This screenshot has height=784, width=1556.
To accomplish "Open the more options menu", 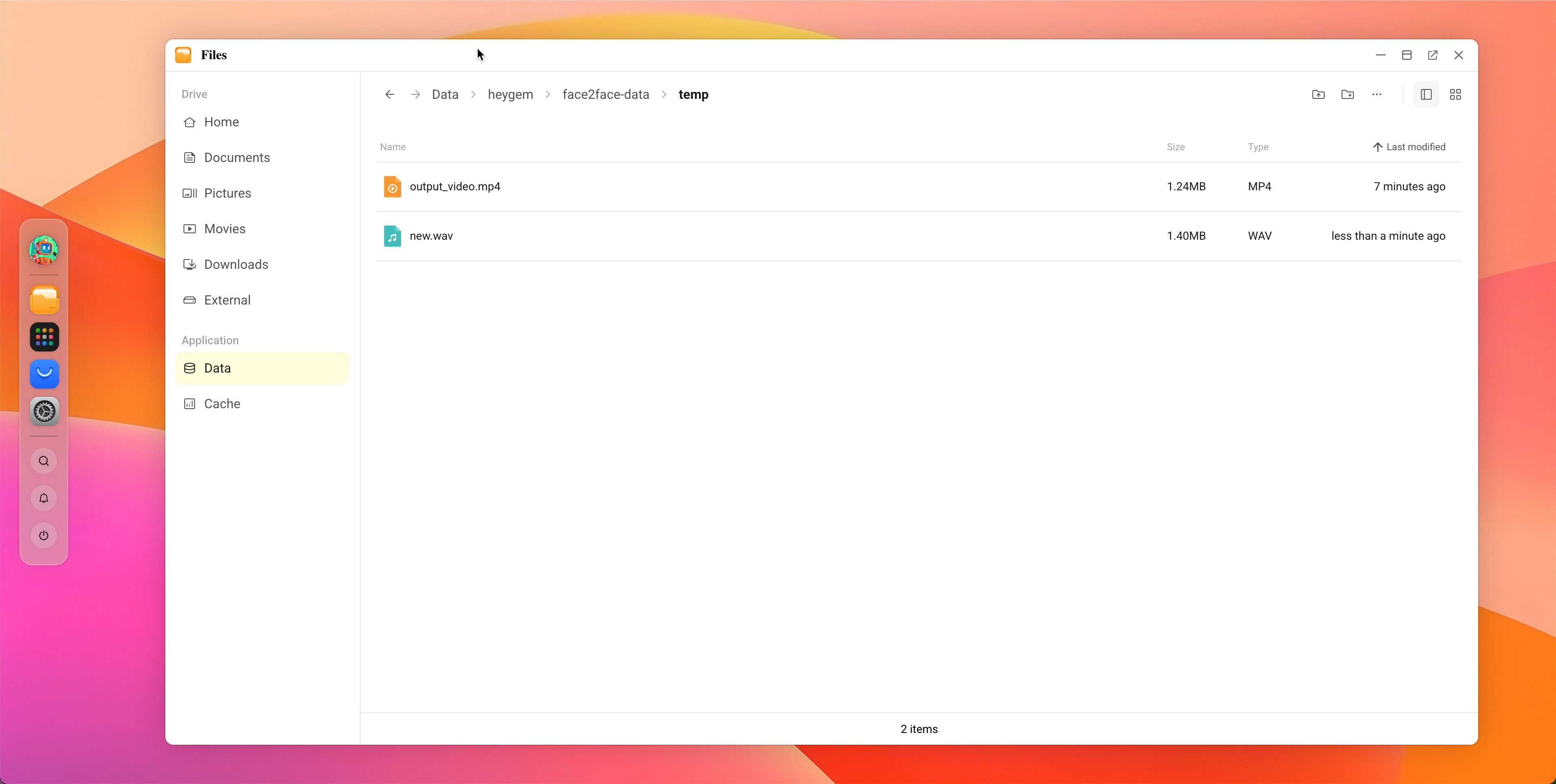I will tap(1376, 94).
